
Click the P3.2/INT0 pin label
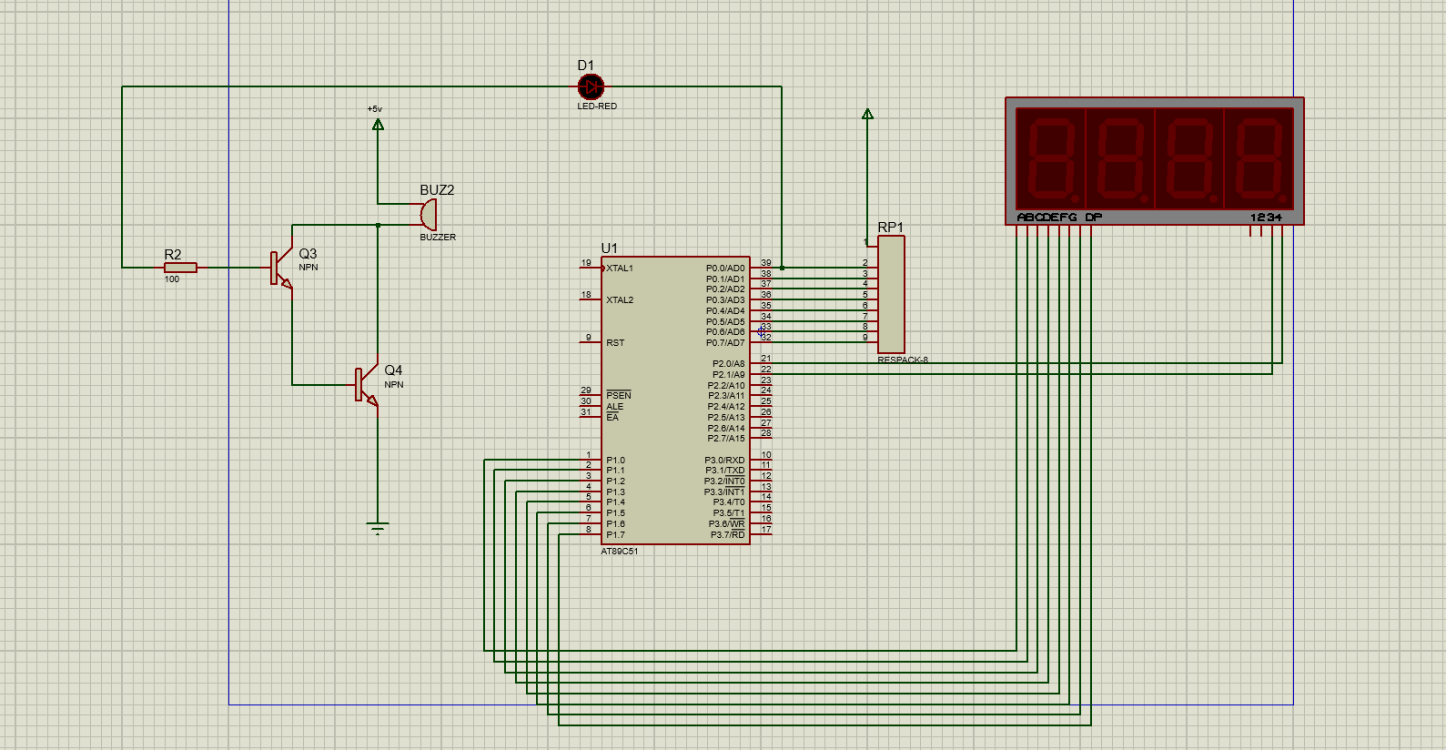(x=725, y=481)
